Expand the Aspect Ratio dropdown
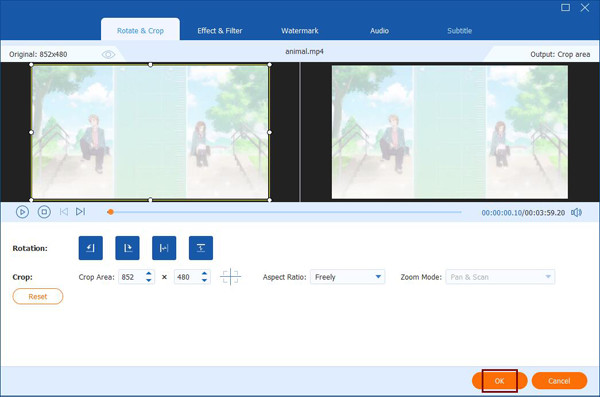 click(x=347, y=277)
